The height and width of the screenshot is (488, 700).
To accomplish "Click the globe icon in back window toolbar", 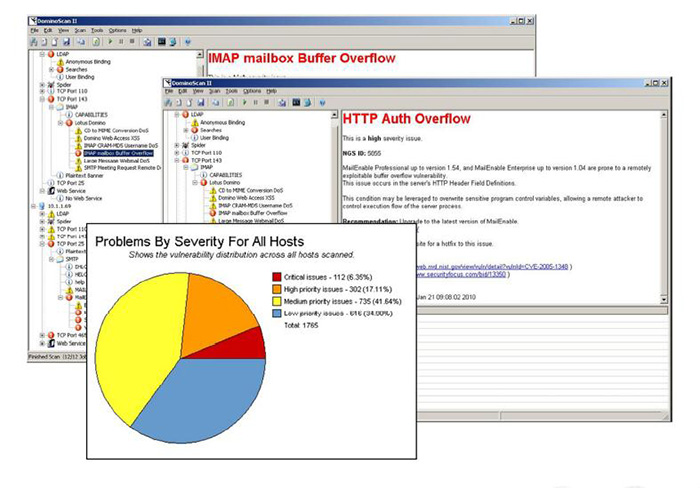I will point(172,42).
